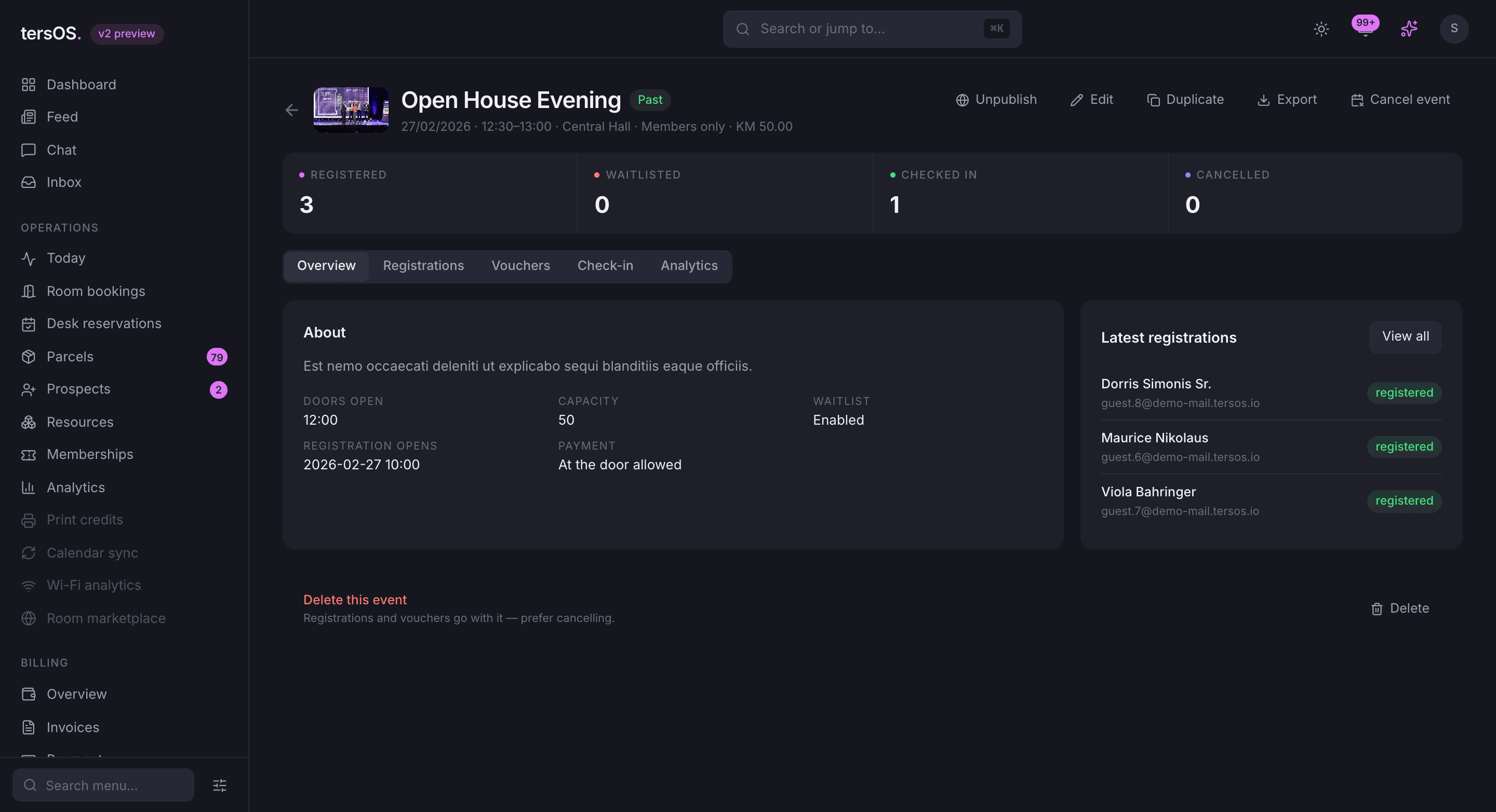Focus the Search or jump to field
The width and height of the screenshot is (1496, 812).
pos(872,29)
